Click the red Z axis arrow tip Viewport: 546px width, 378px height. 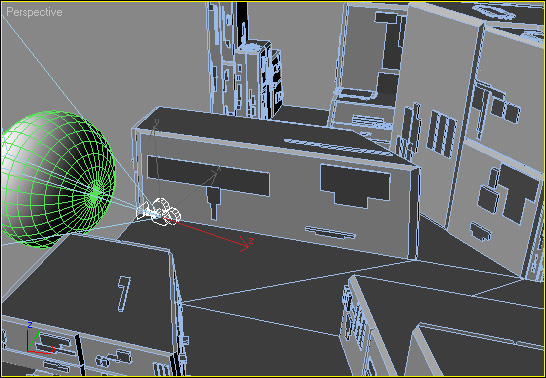(x=247, y=246)
